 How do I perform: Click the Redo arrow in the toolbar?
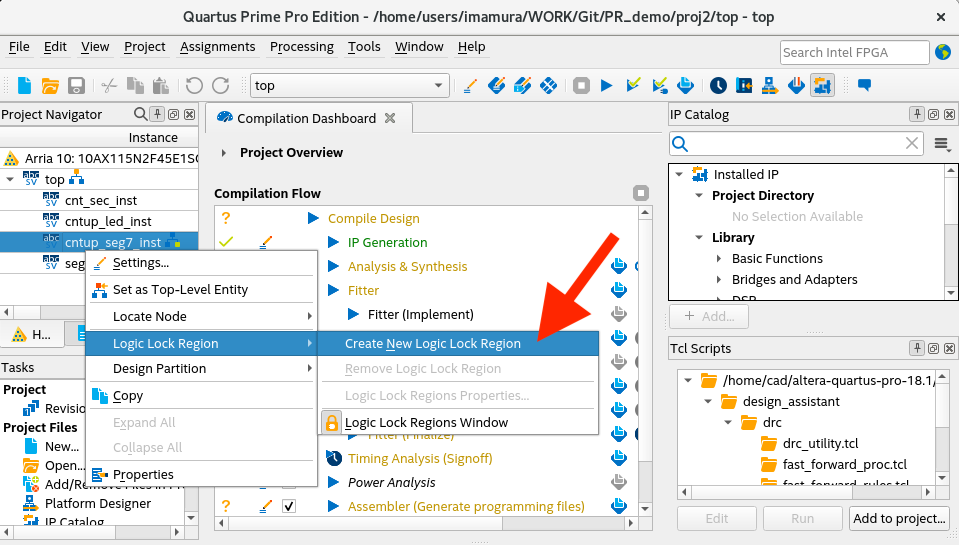click(x=220, y=85)
